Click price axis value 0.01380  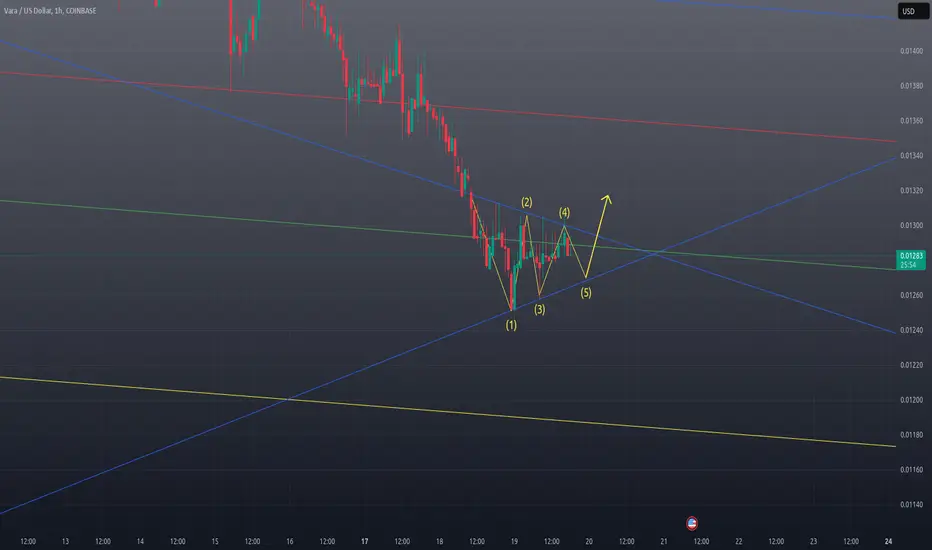click(x=911, y=86)
